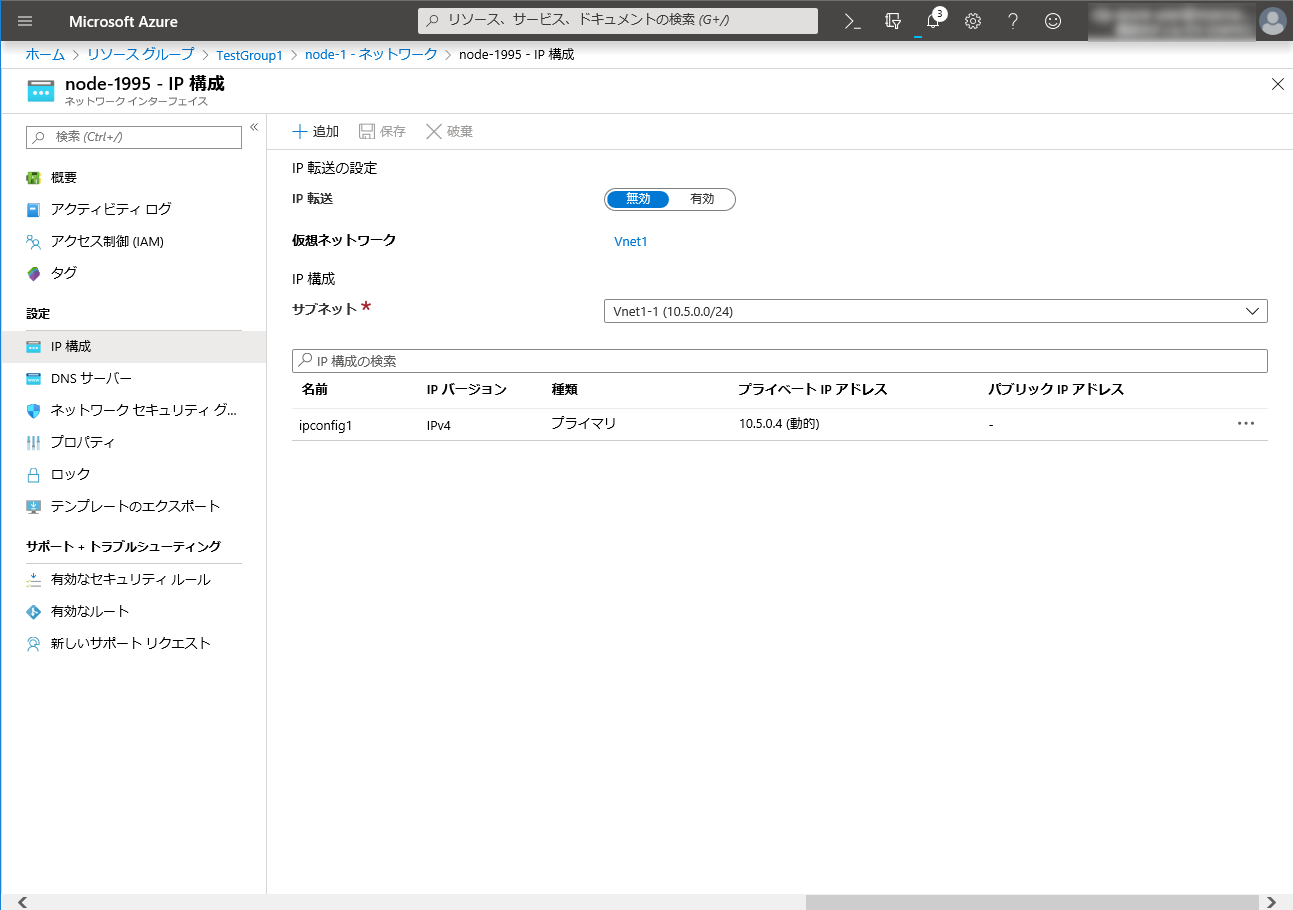Click 追加 to add IP configuration
This screenshot has width=1293, height=910.
click(x=315, y=132)
